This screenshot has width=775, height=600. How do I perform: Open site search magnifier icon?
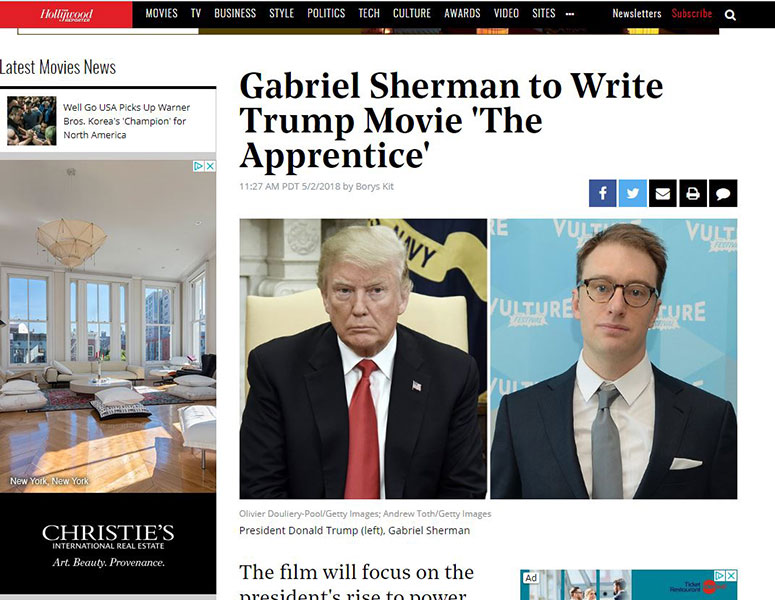pos(730,15)
